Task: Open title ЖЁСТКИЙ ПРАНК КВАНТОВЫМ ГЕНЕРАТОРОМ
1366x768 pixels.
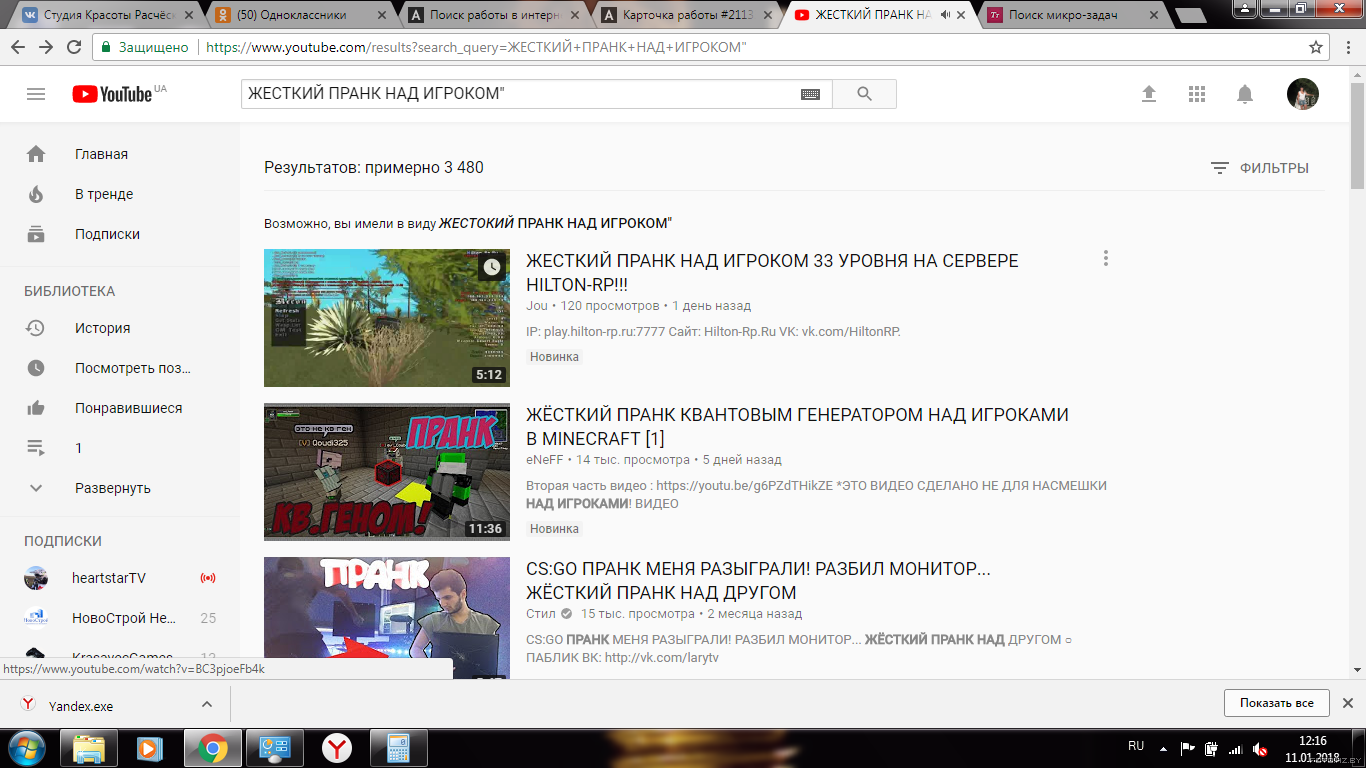Action: tap(797, 427)
